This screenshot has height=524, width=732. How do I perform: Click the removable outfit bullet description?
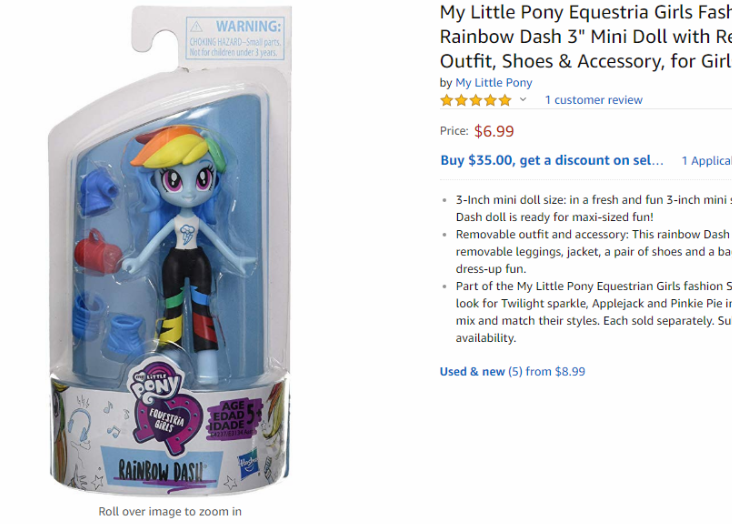tap(593, 252)
